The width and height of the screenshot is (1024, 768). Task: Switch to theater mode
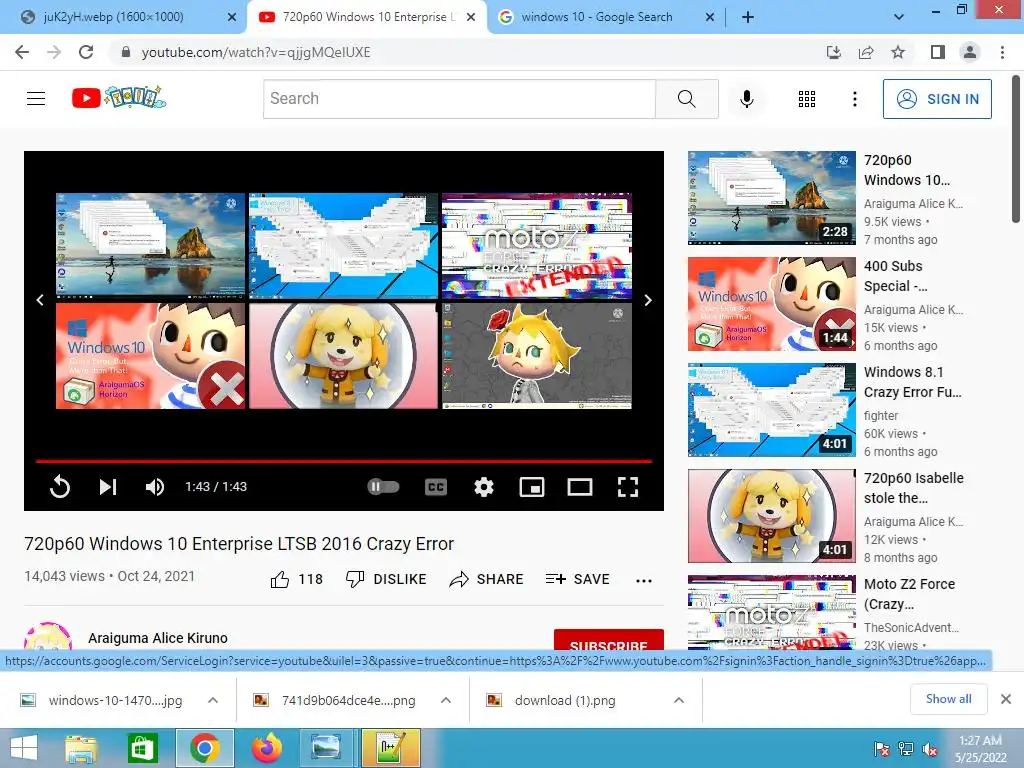coord(580,487)
